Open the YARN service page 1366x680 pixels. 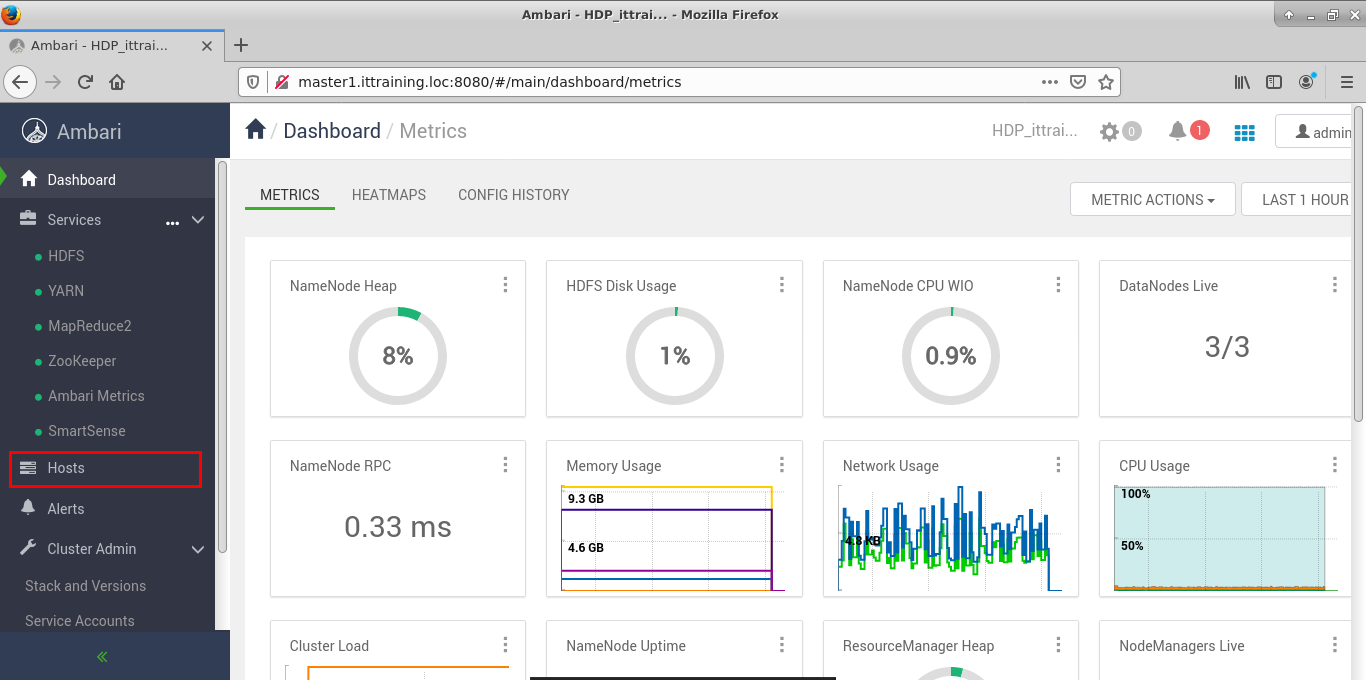pos(66,291)
